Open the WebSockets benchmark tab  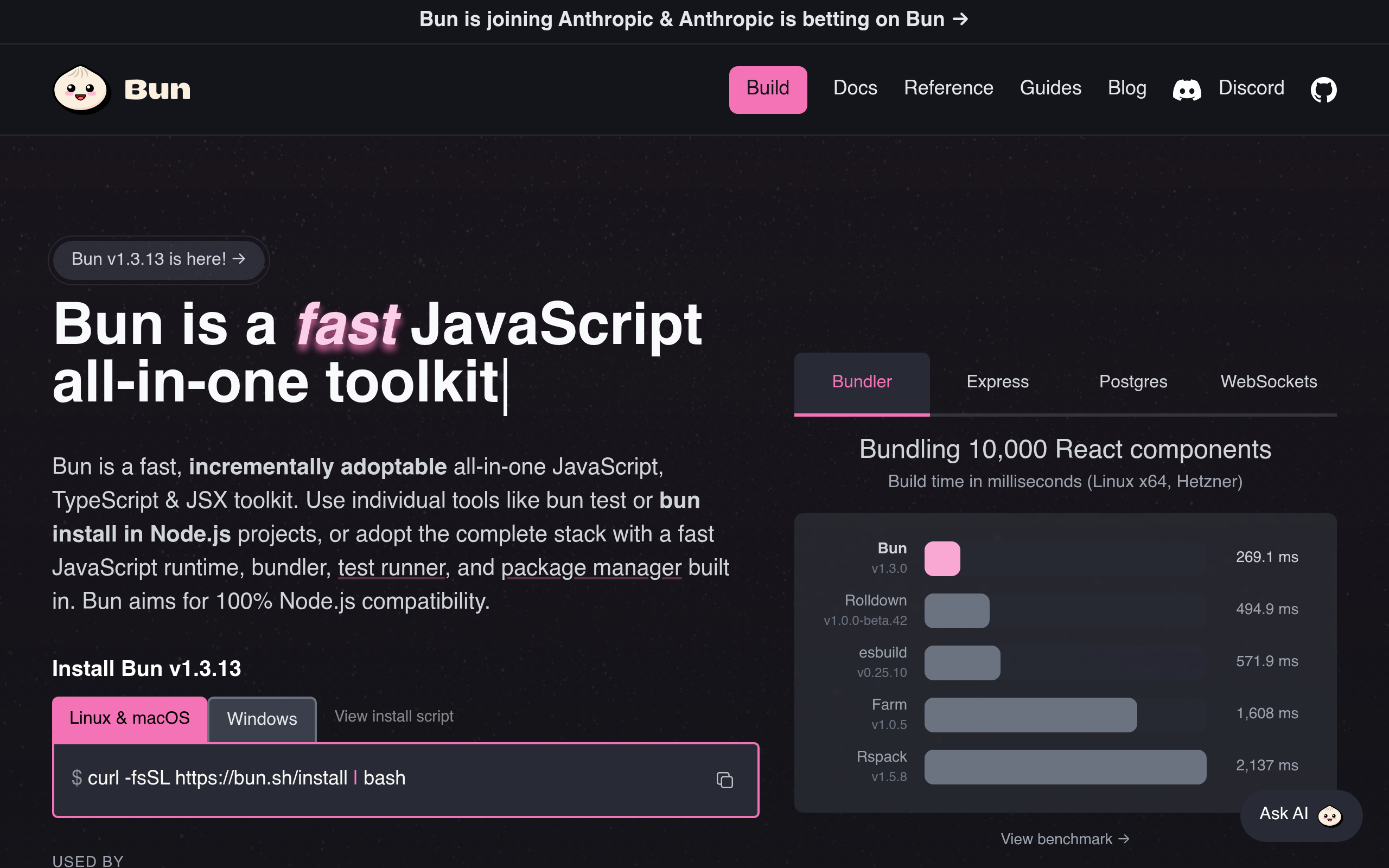point(1269,382)
